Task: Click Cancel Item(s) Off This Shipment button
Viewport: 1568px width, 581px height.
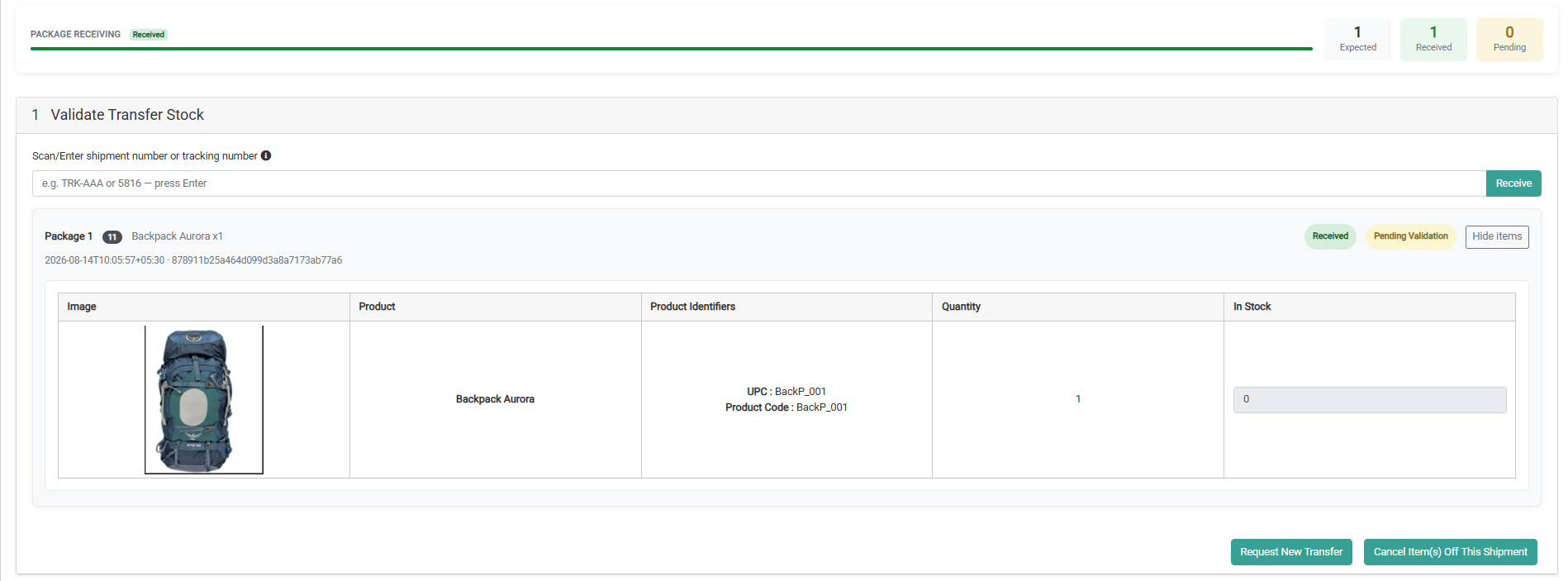Action: (1450, 552)
